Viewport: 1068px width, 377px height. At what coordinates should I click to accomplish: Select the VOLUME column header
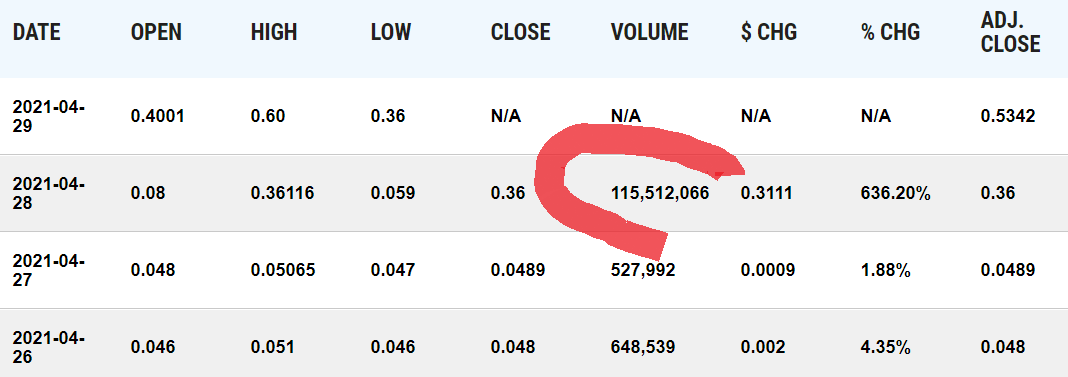pyautogui.click(x=650, y=32)
